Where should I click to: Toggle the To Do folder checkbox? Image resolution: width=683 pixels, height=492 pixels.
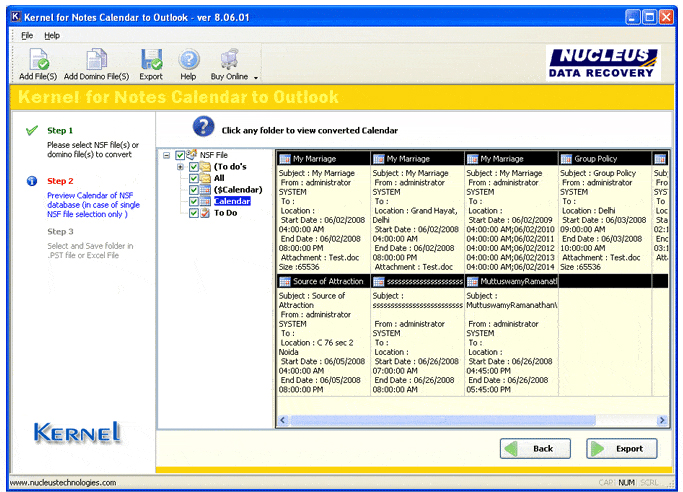194,213
